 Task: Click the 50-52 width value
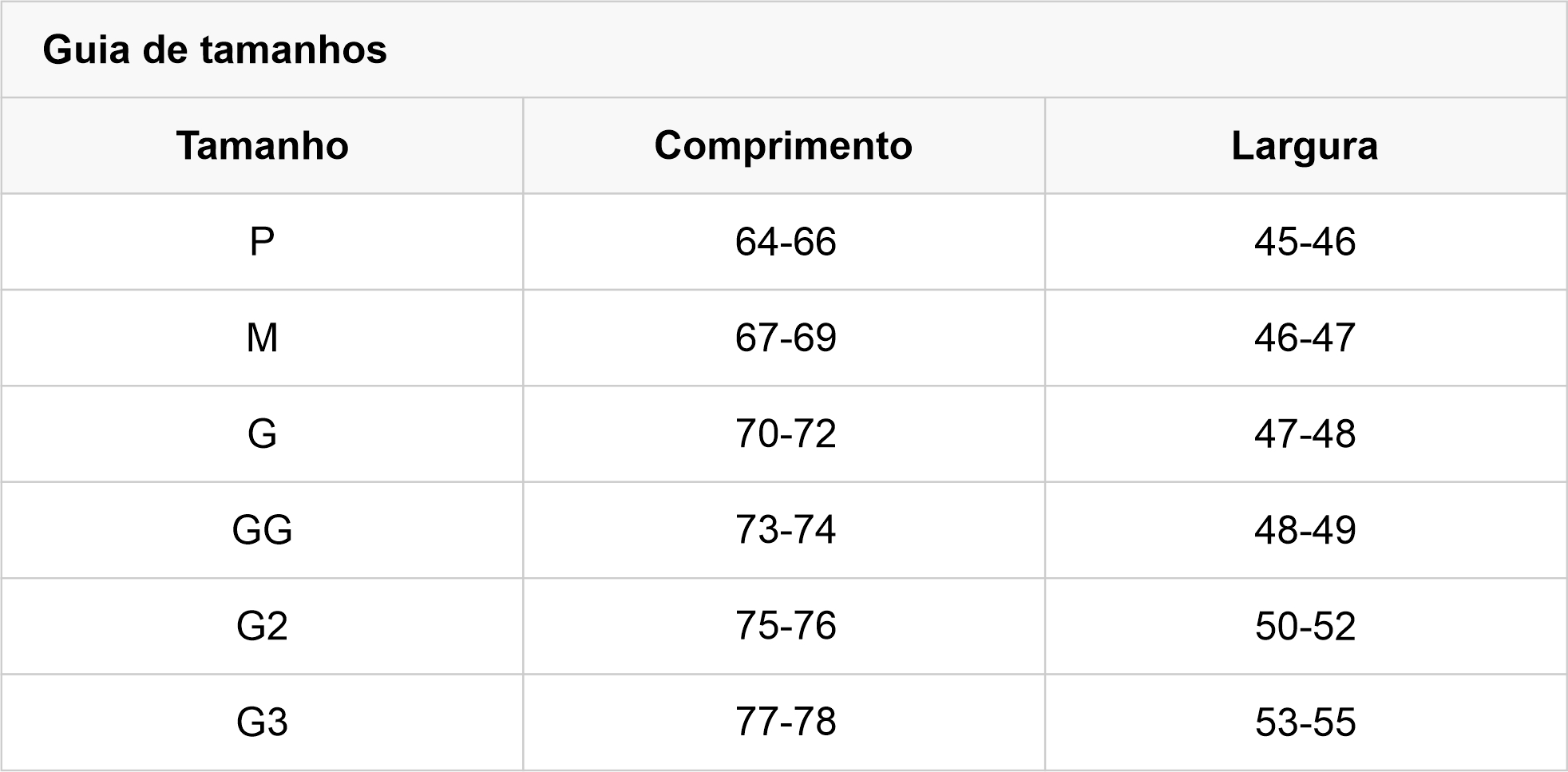(x=1305, y=627)
